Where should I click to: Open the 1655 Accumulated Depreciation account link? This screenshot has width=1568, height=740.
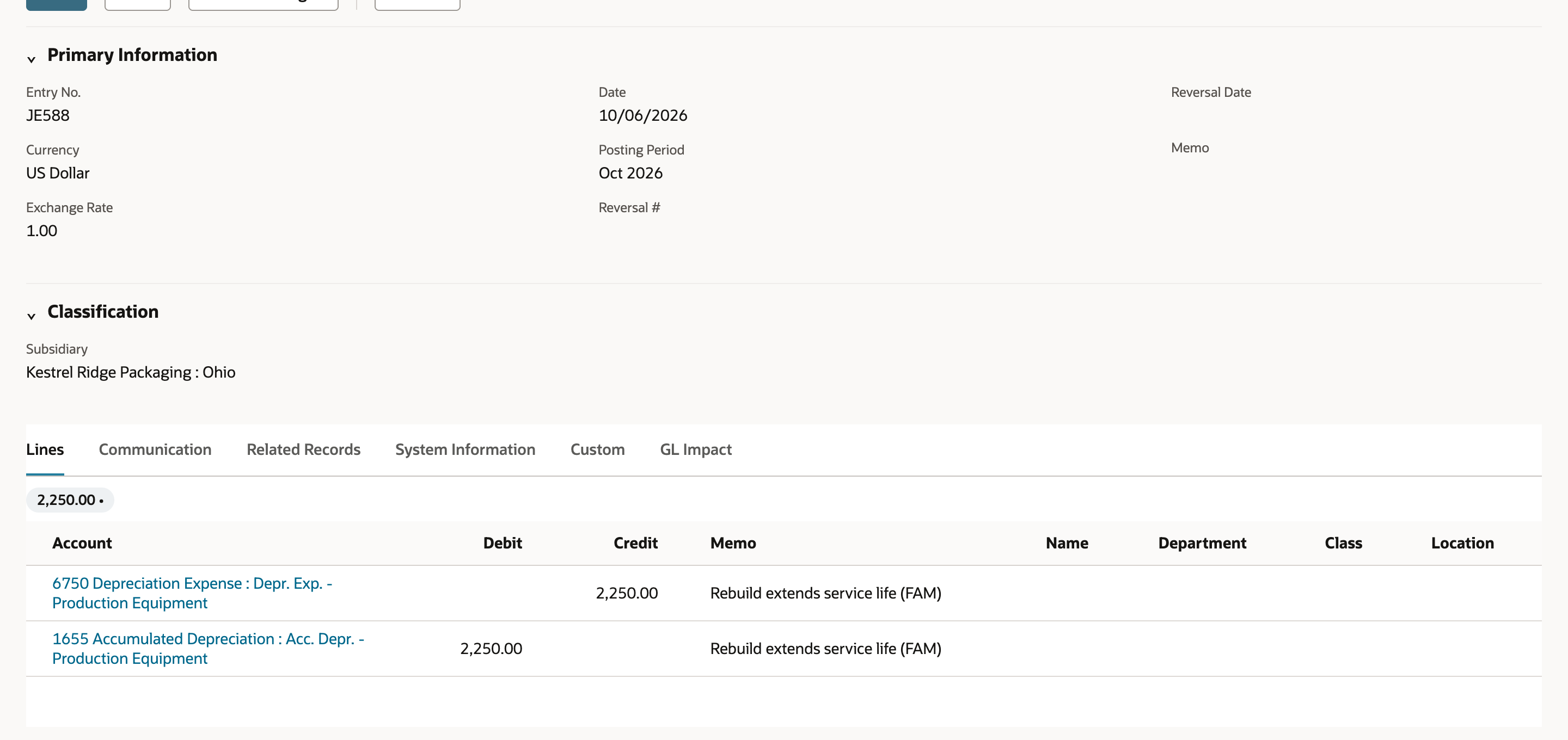pos(208,648)
